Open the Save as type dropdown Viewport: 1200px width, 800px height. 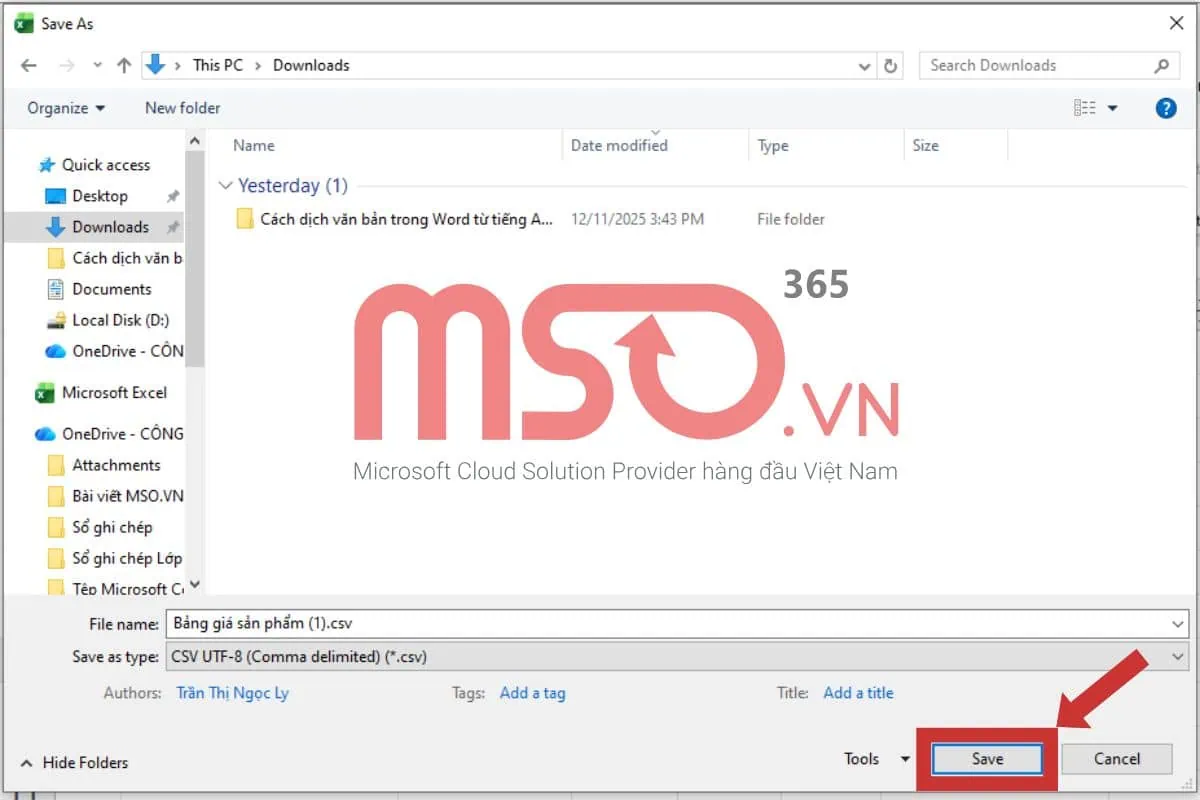pos(1177,657)
